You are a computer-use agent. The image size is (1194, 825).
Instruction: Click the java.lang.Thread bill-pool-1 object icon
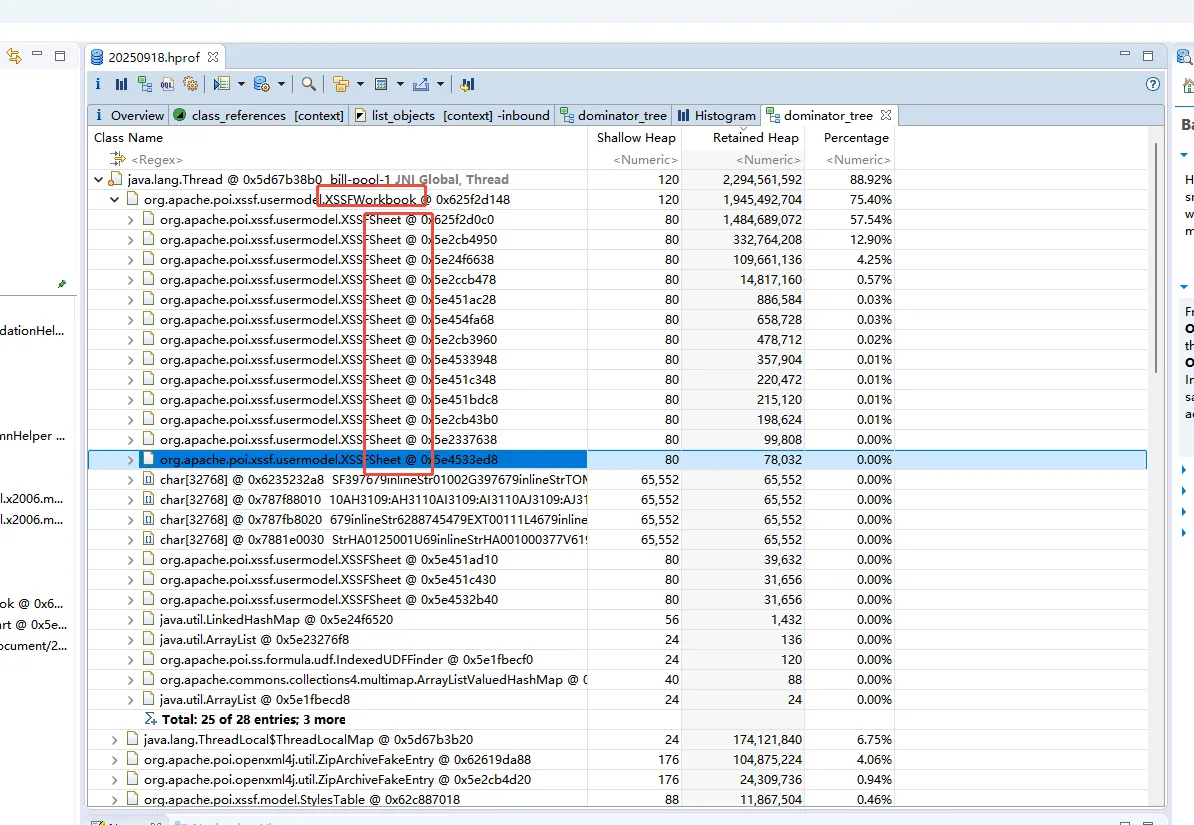116,179
